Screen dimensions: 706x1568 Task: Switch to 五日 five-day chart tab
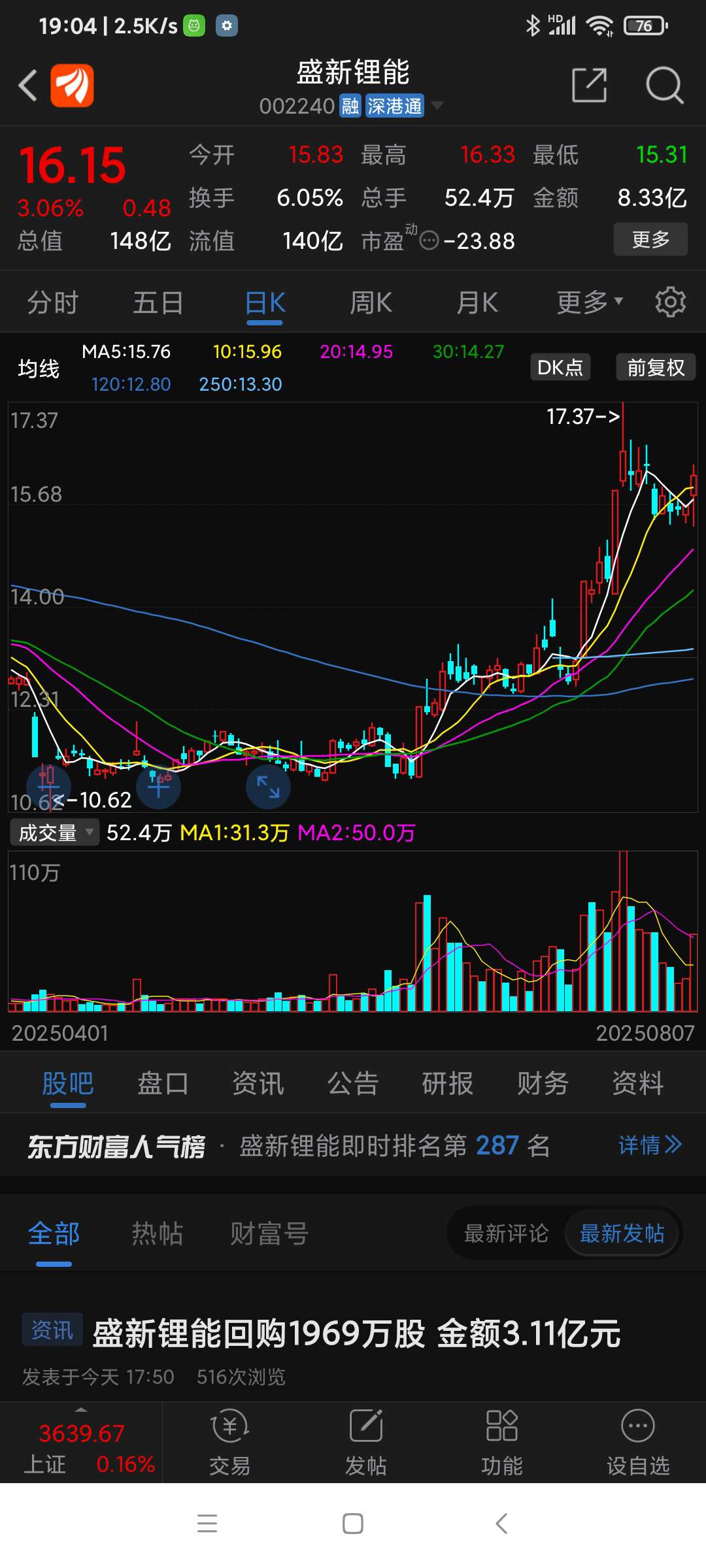tap(158, 302)
